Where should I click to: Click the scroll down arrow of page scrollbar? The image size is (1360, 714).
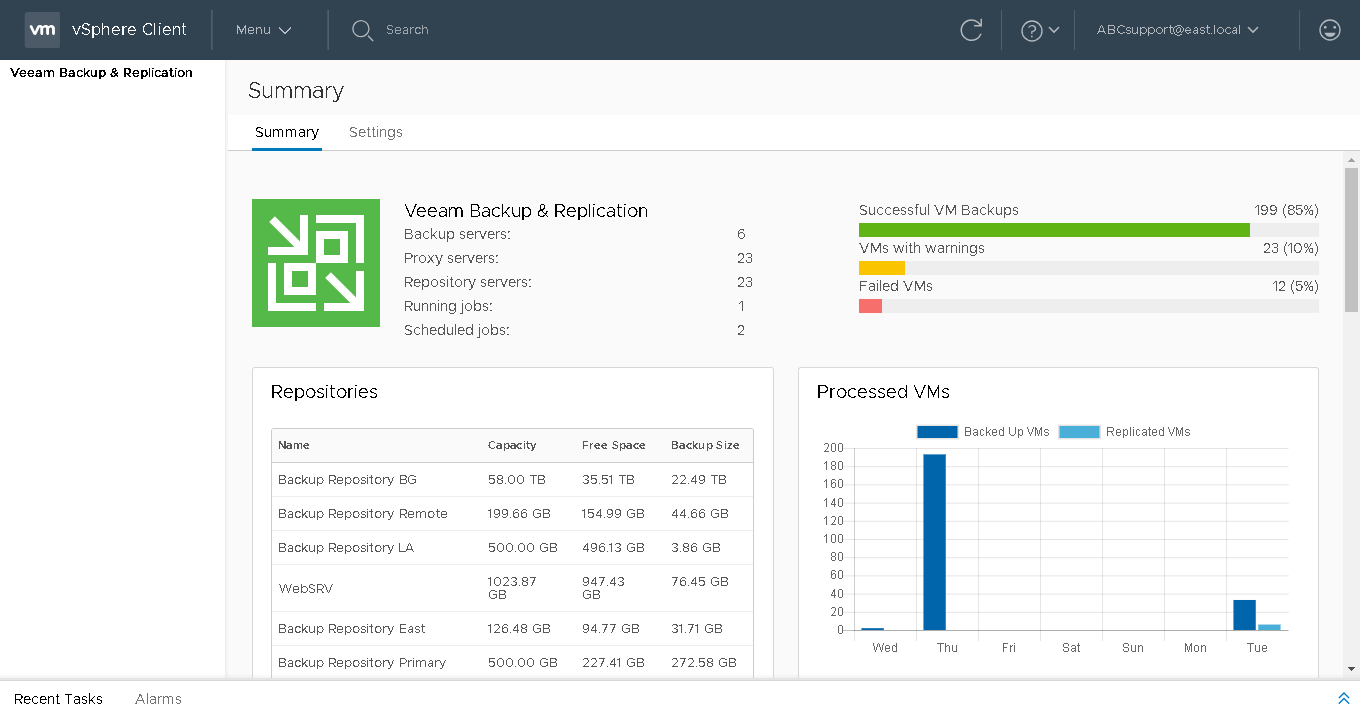point(1351,669)
